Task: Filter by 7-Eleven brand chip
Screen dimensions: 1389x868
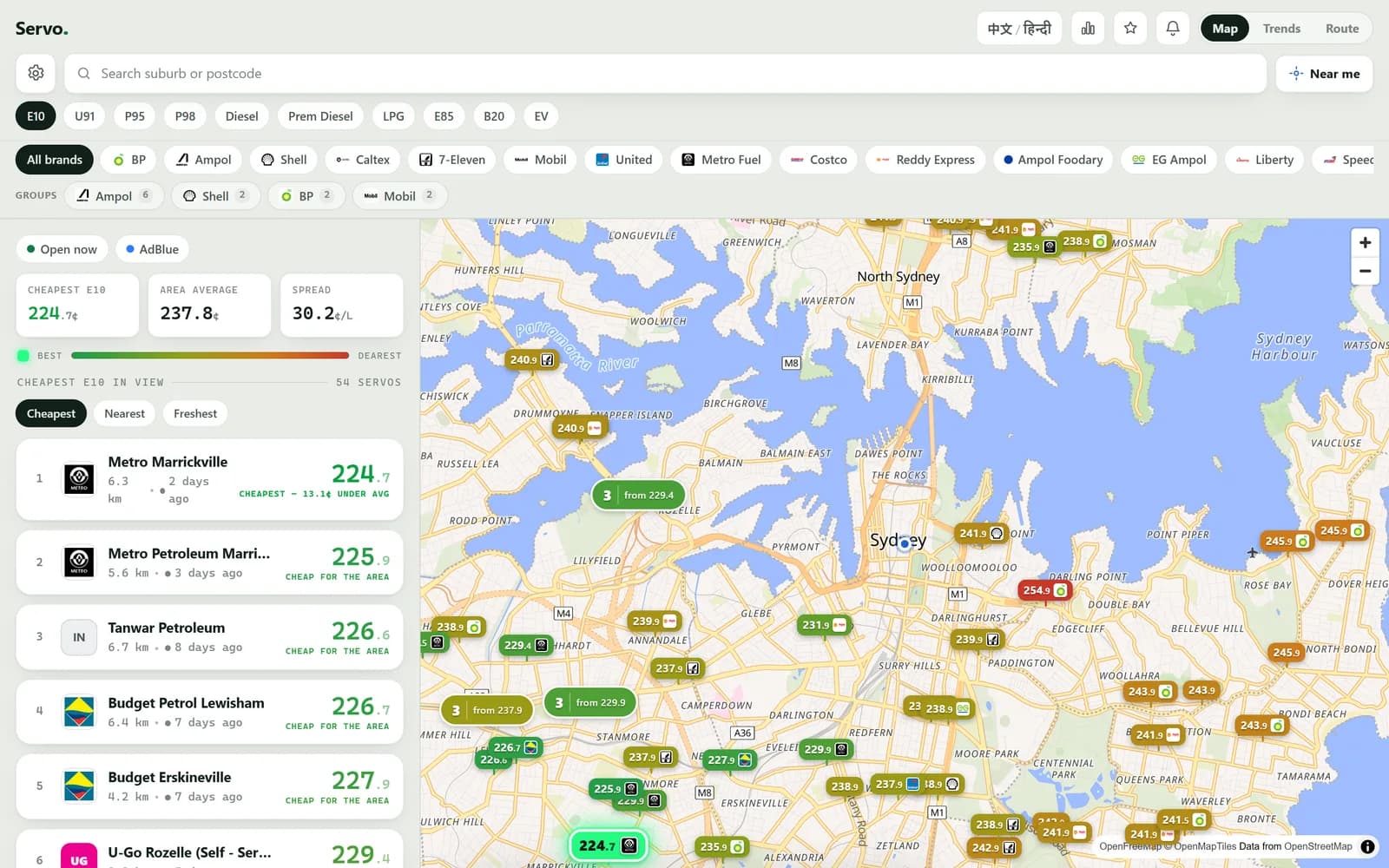Action: click(x=451, y=160)
